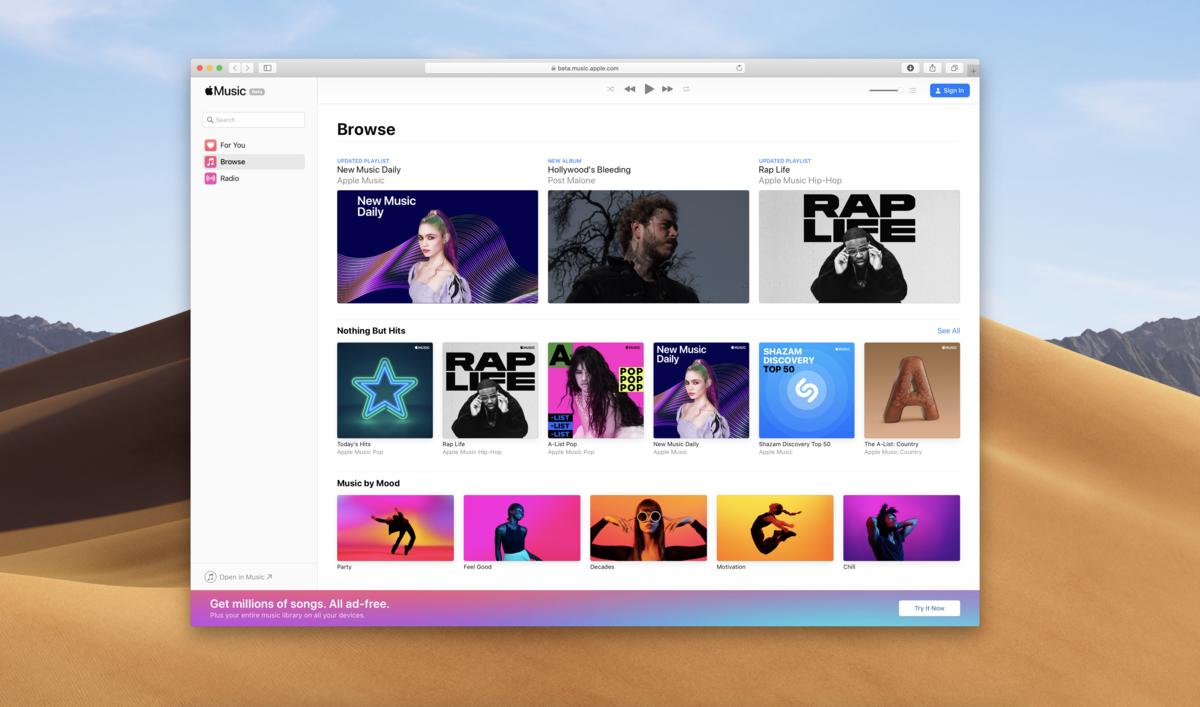
Task: Click Apple Music Hip-Hop curator text
Action: pyautogui.click(x=800, y=181)
